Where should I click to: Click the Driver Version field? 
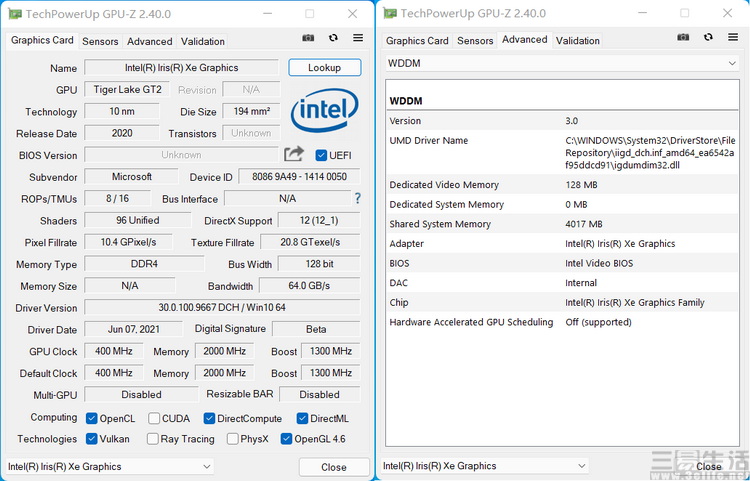[x=222, y=307]
